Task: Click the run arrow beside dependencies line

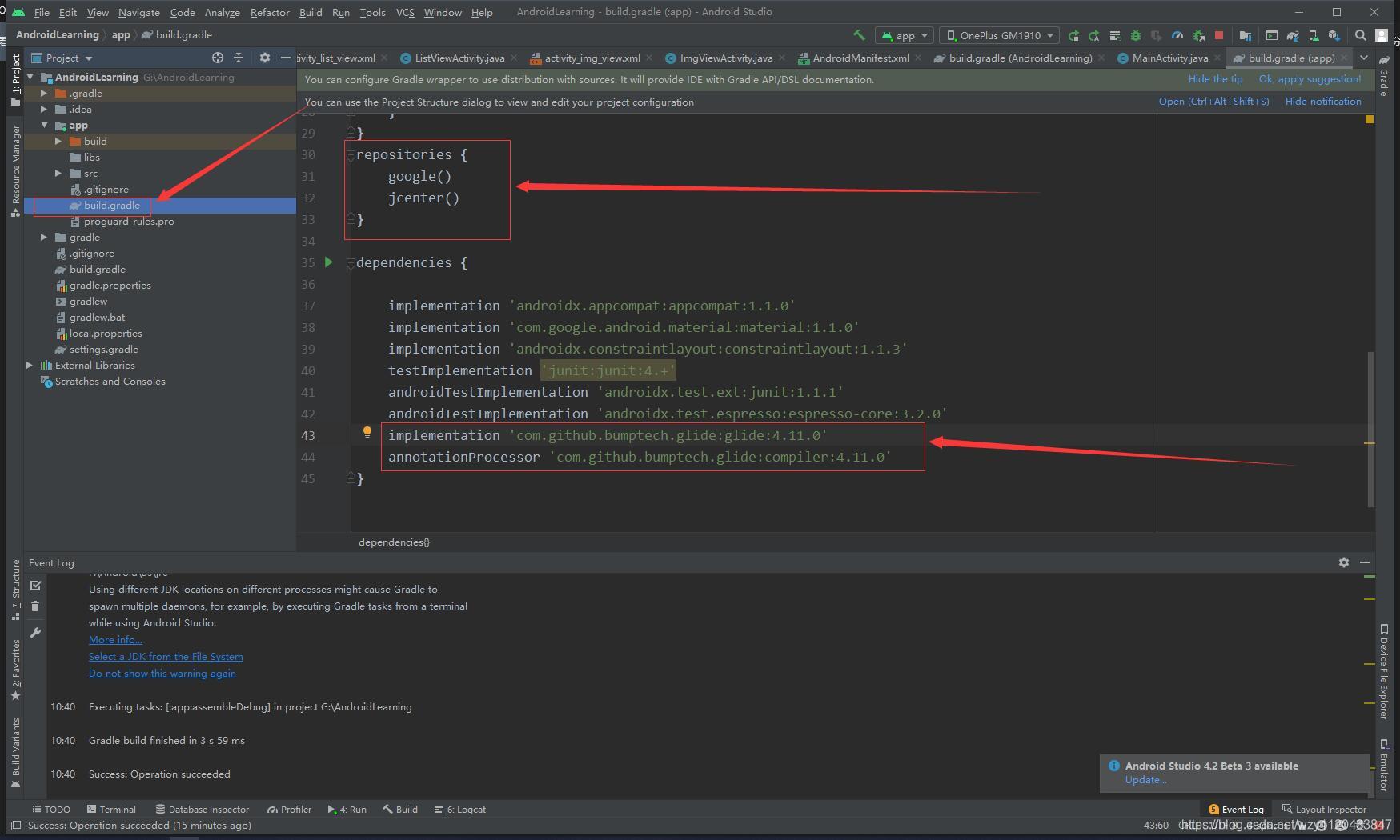Action: pos(328,262)
